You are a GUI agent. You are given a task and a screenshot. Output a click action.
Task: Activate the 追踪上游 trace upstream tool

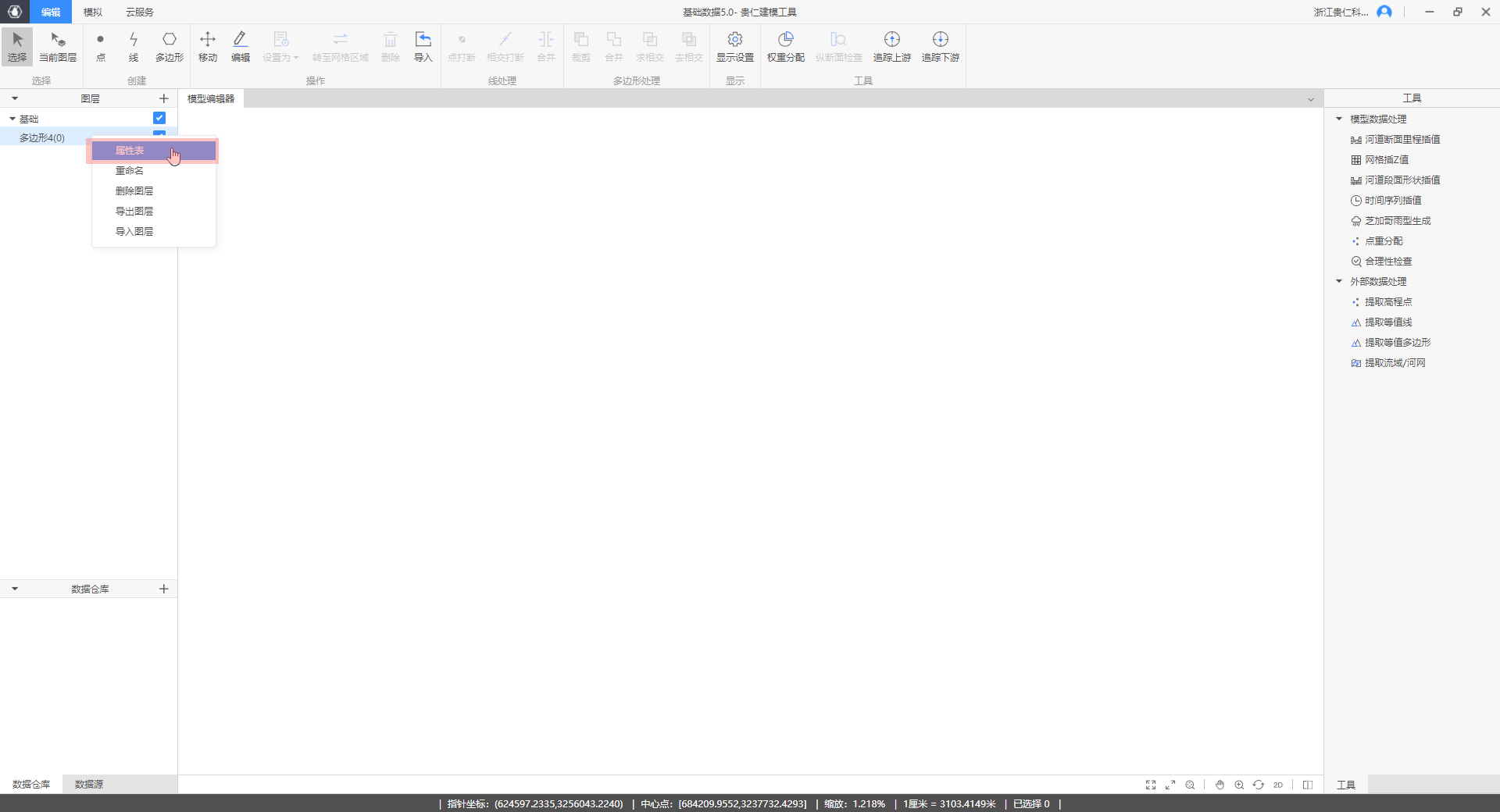[891, 46]
